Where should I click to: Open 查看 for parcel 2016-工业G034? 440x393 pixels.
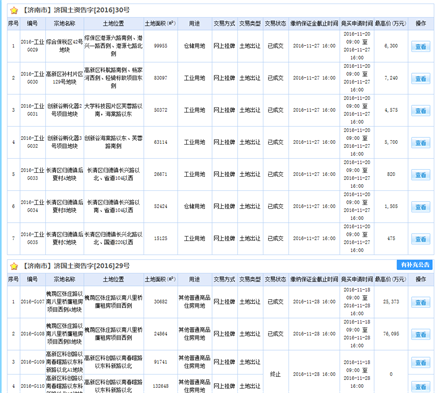420,207
